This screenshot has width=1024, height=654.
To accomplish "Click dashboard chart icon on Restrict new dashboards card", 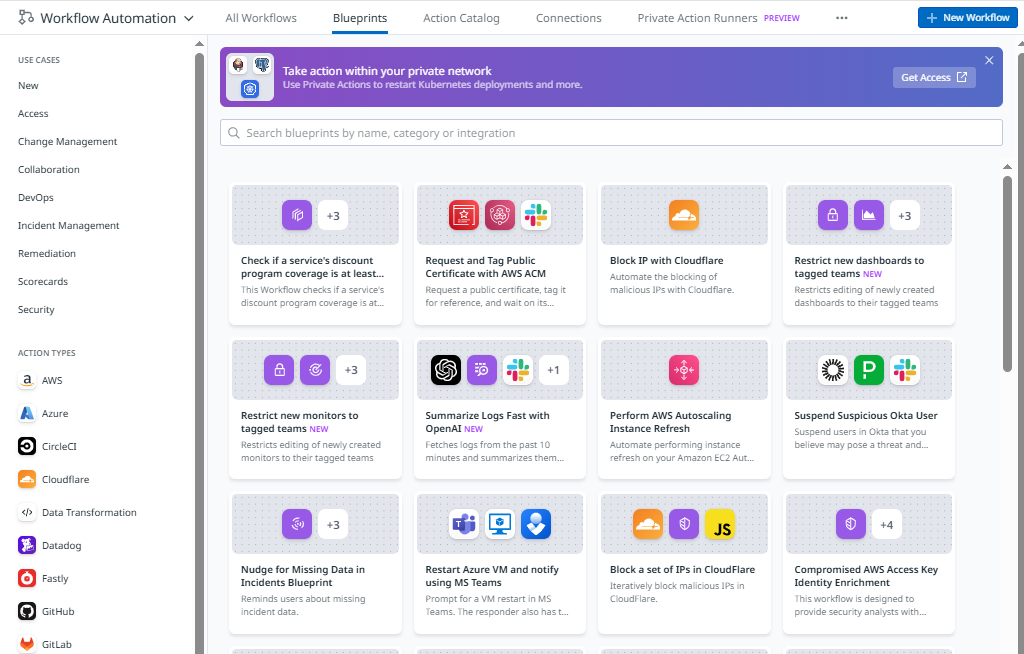I will (x=869, y=215).
